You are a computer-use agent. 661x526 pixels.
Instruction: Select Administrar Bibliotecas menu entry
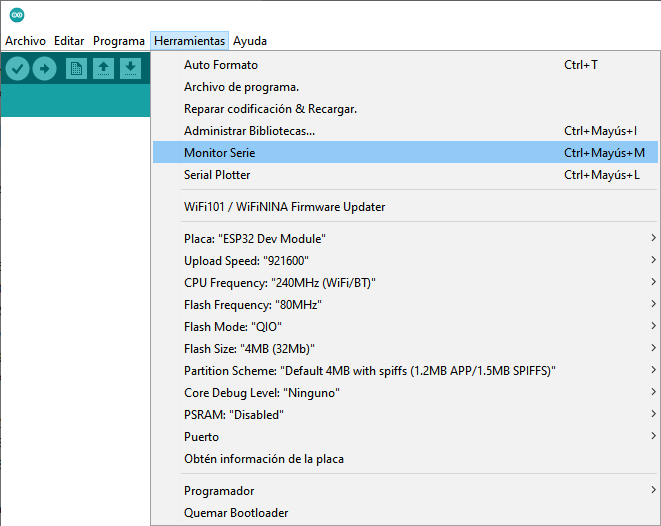405,131
